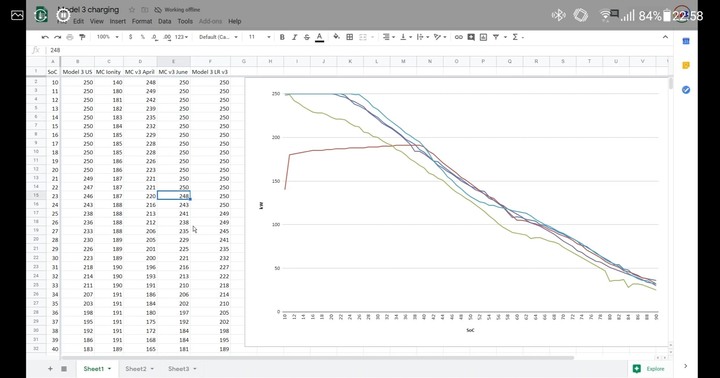Open the Data menu
The height and width of the screenshot is (378, 720).
[x=164, y=21]
